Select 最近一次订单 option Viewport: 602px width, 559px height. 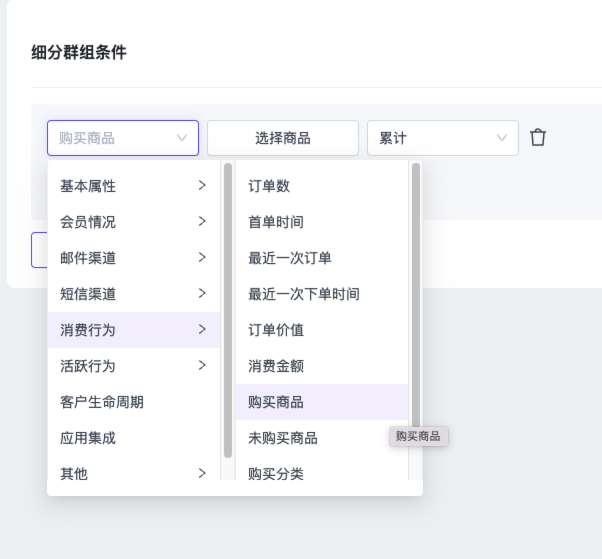[320, 258]
